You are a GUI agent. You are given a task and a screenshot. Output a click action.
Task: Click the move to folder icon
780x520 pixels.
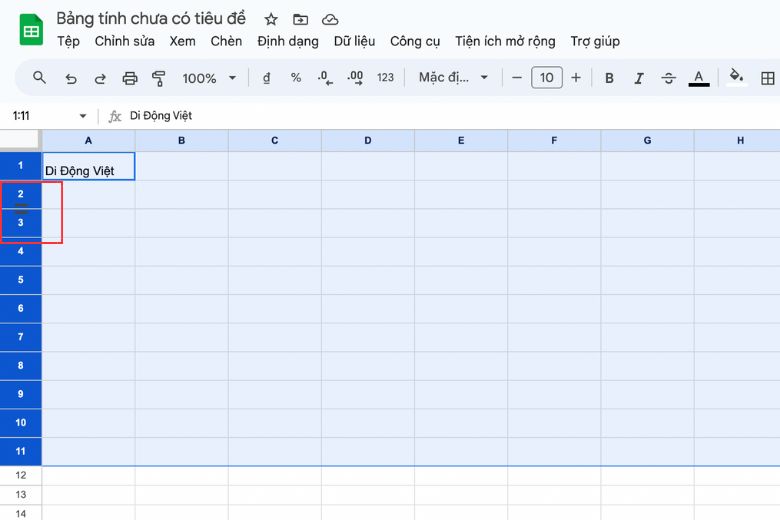coord(300,19)
